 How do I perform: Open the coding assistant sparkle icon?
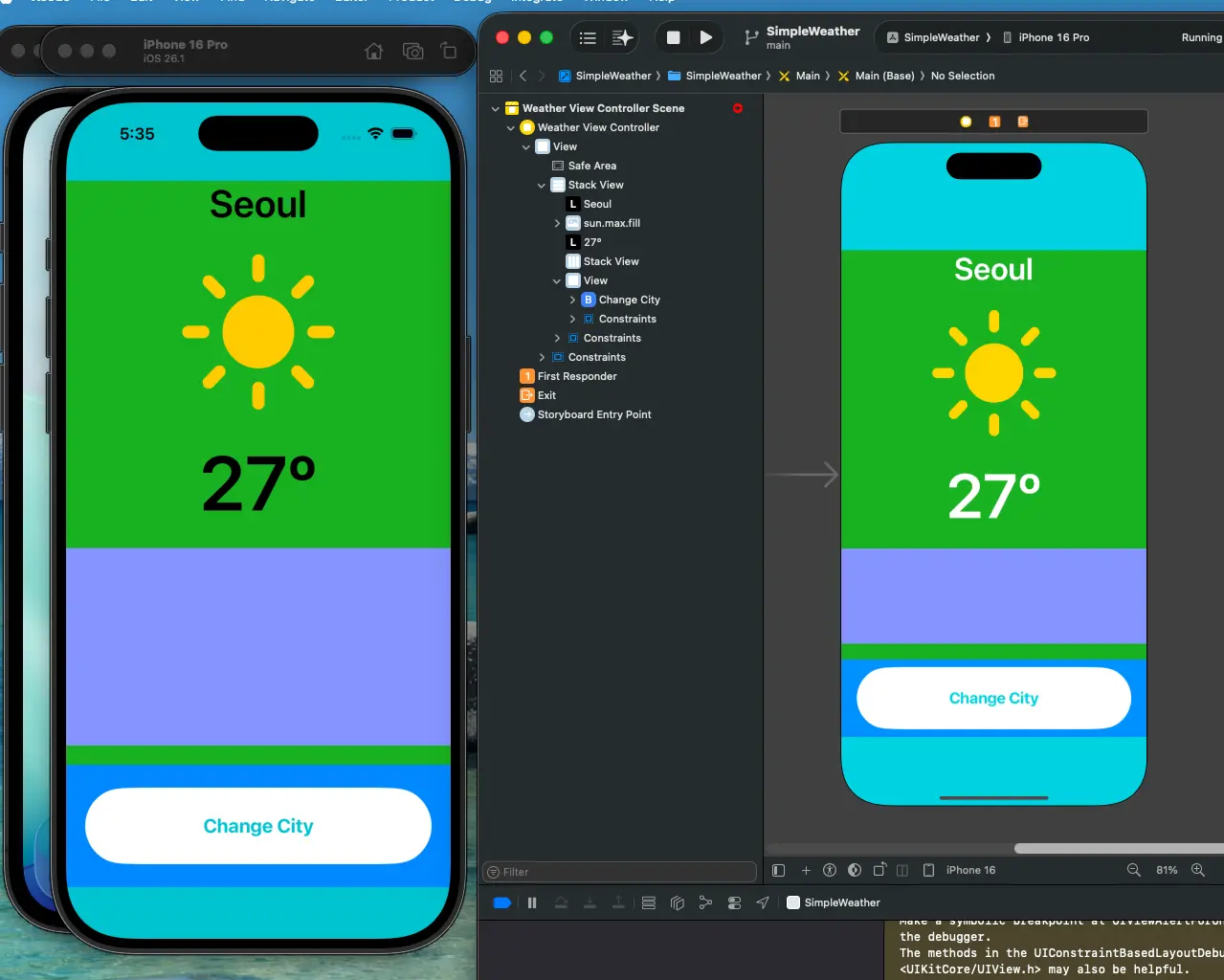click(x=622, y=37)
